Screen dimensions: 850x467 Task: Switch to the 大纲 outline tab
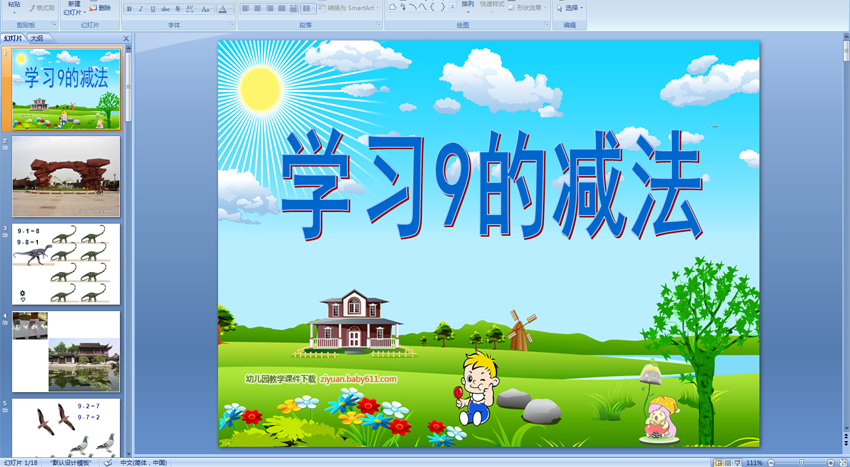click(x=37, y=39)
